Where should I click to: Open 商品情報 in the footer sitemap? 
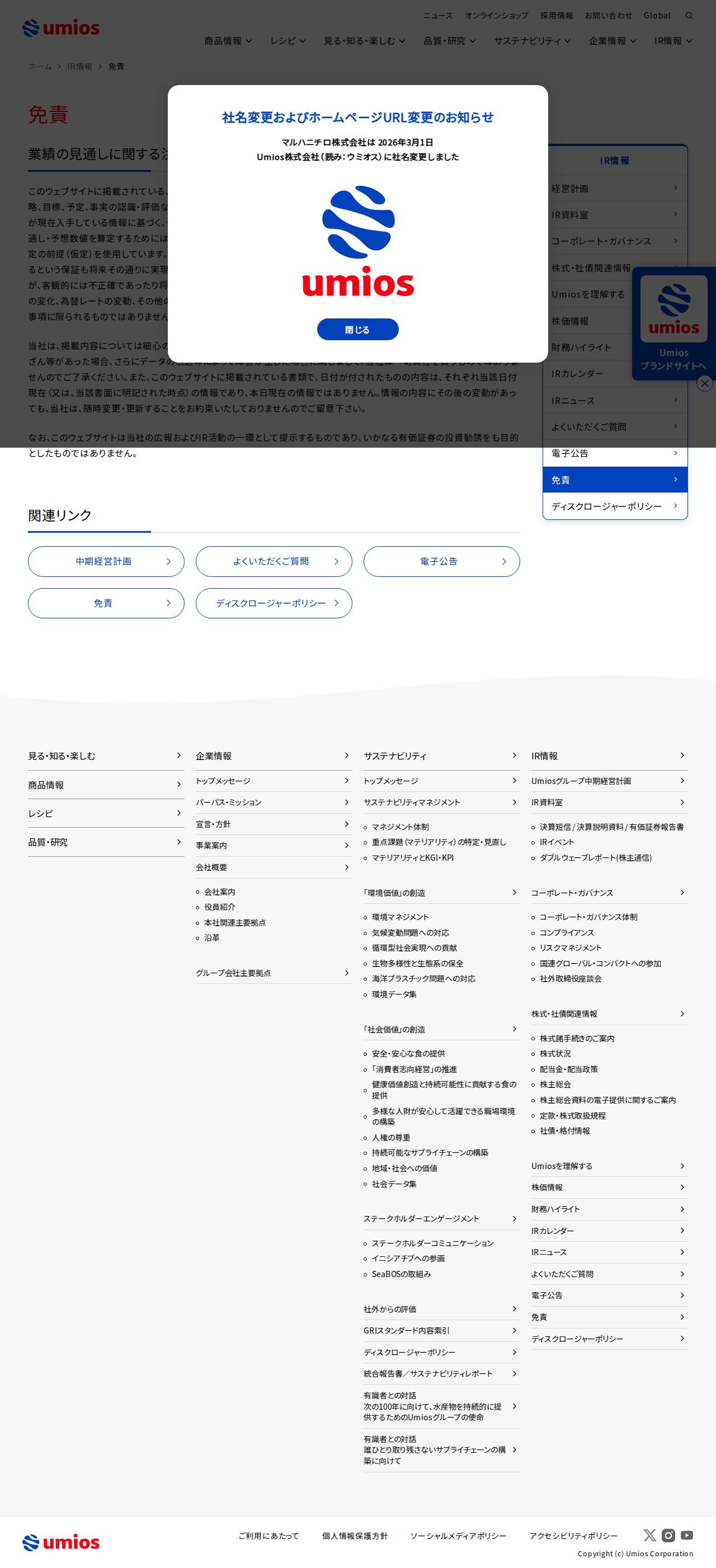106,785
